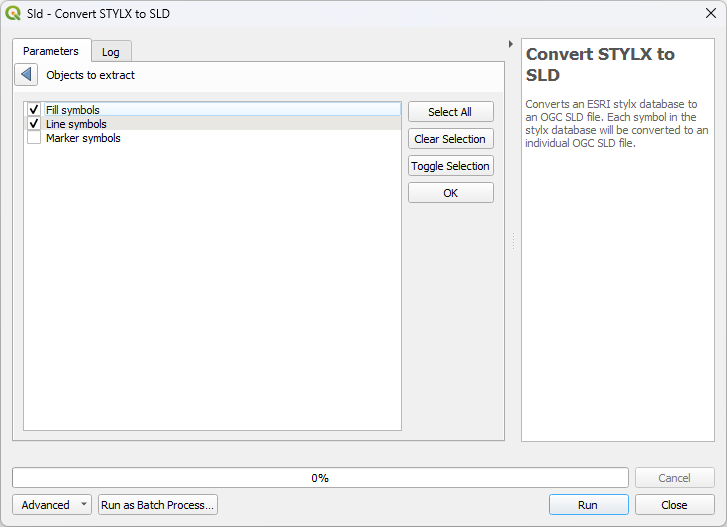Click the Select All button

click(x=450, y=112)
